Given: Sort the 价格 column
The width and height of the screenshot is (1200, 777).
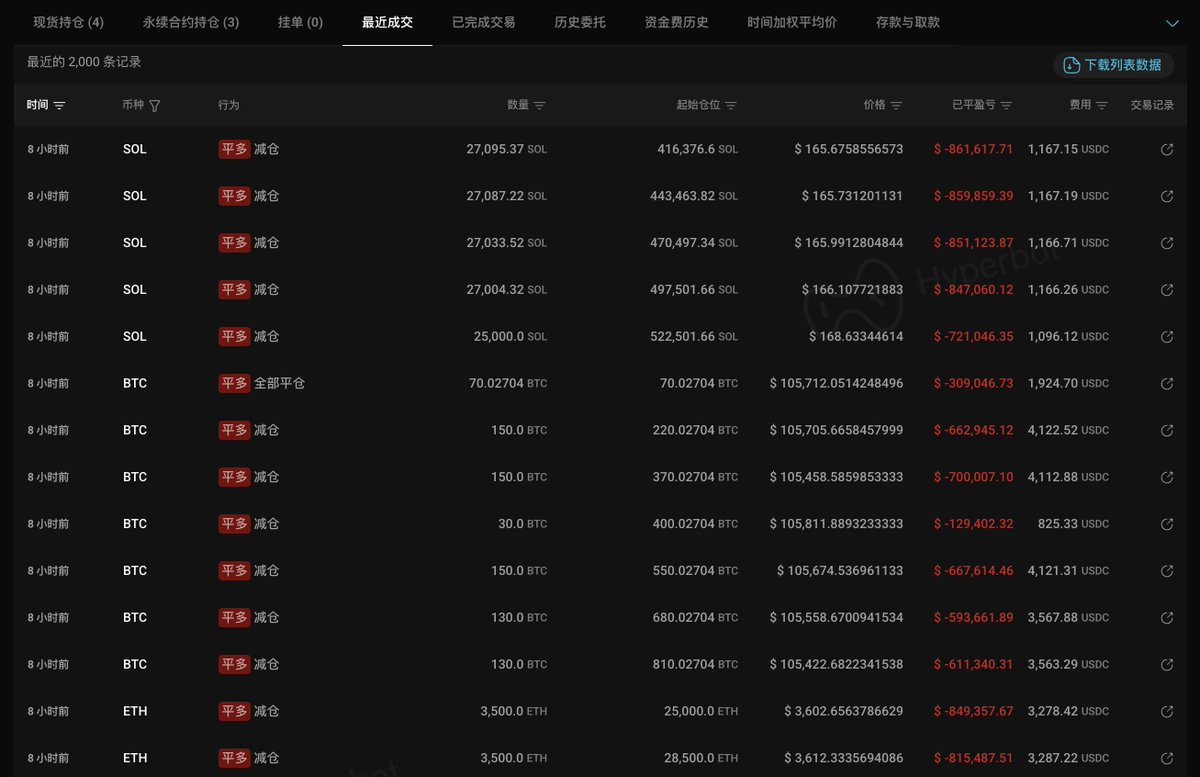Looking at the screenshot, I should (x=896, y=105).
